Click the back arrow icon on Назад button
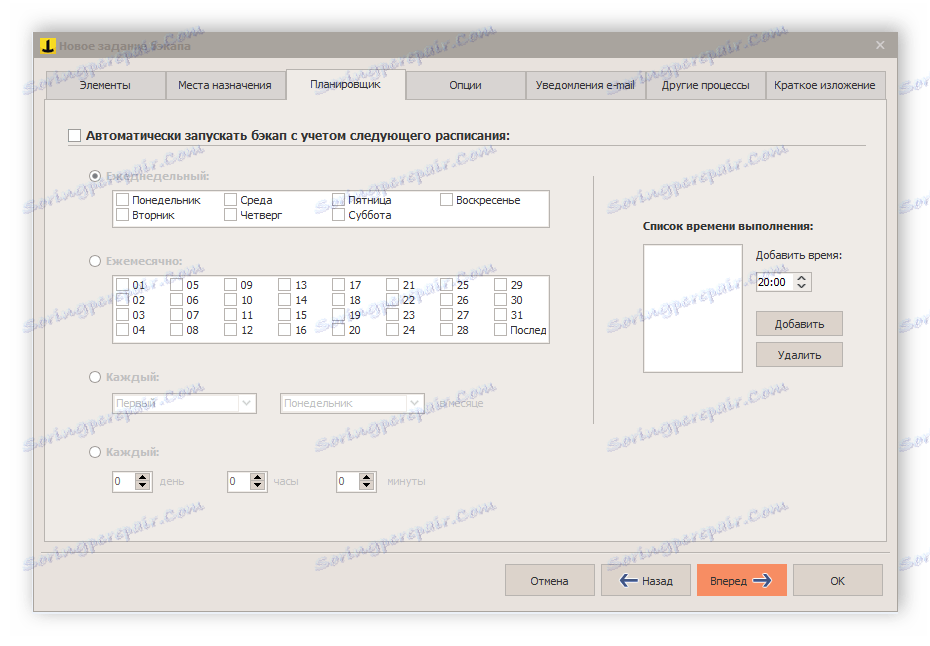 (629, 580)
